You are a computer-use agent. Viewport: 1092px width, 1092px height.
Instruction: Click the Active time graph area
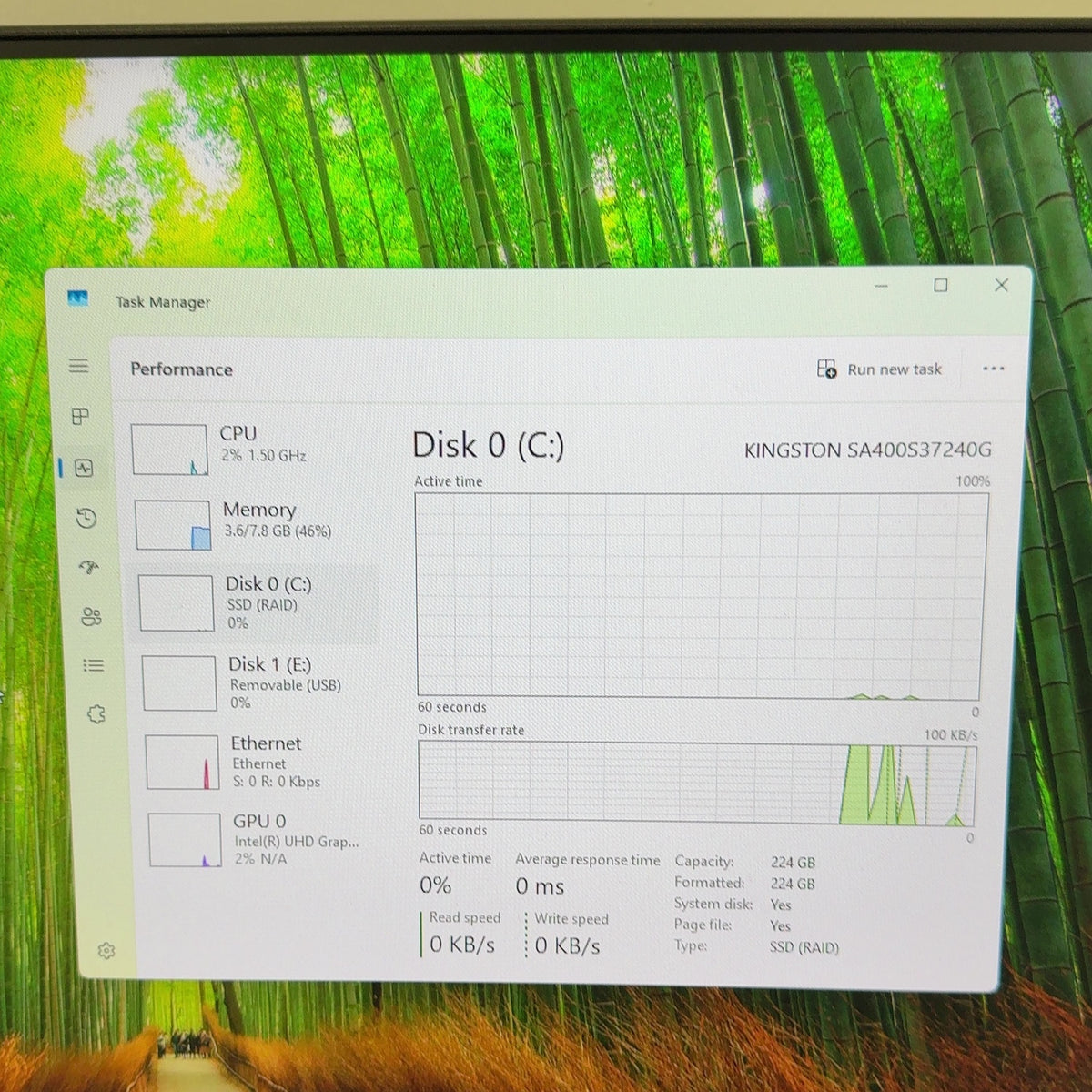(701, 596)
